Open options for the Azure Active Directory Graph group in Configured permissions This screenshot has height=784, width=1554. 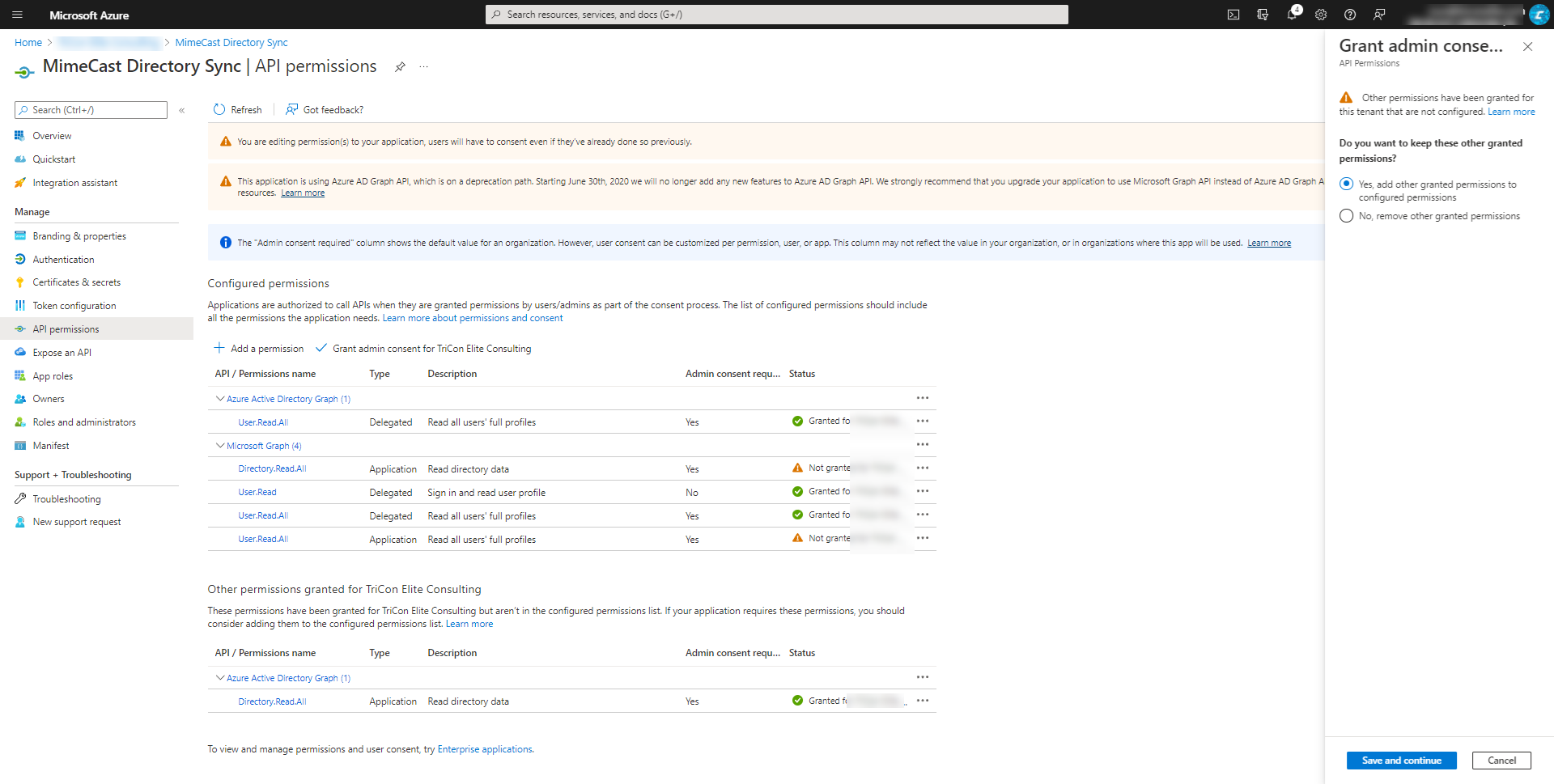923,398
